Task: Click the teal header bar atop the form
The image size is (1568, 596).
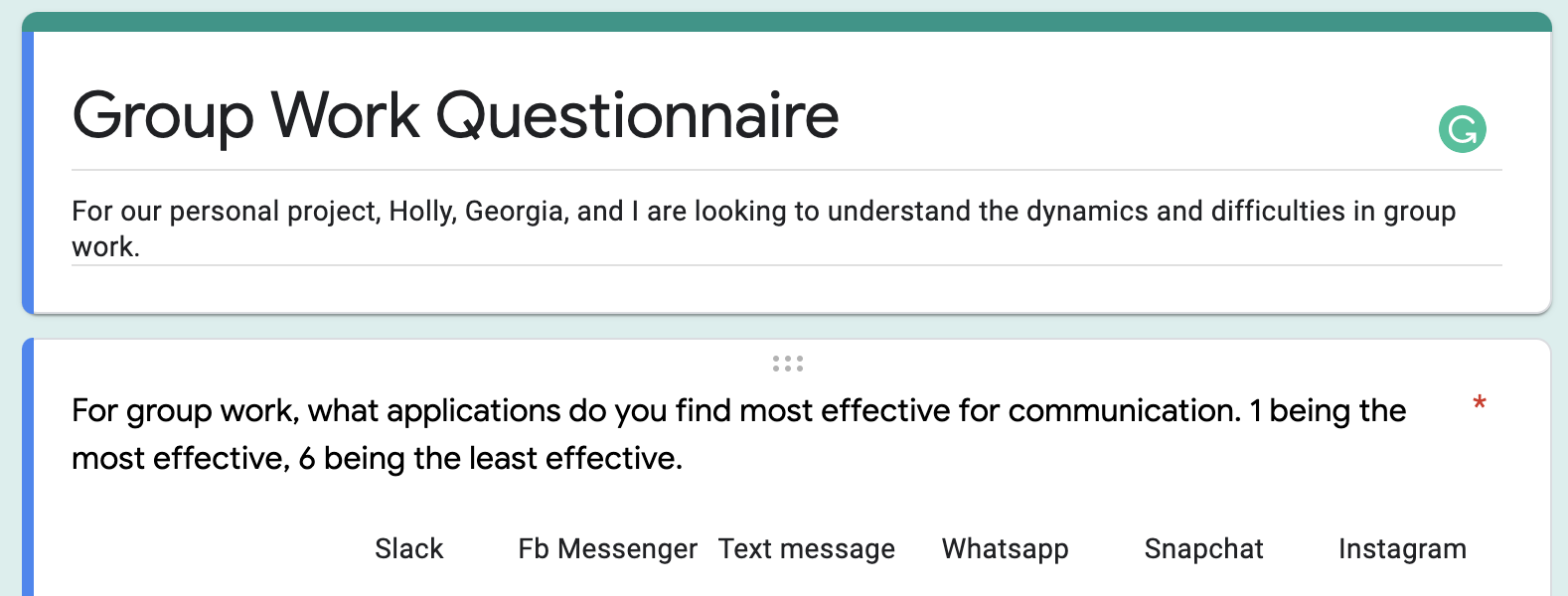Action: point(785,22)
